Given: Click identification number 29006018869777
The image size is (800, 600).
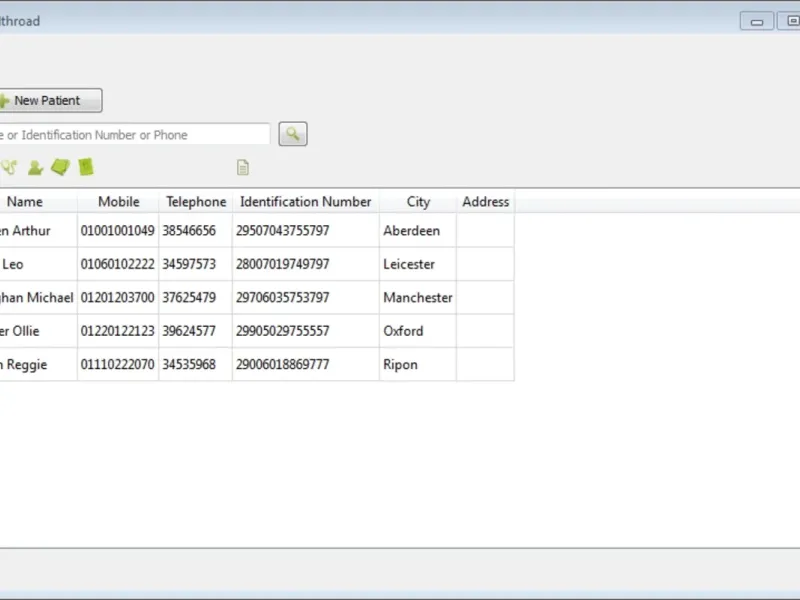Looking at the screenshot, I should click(282, 364).
